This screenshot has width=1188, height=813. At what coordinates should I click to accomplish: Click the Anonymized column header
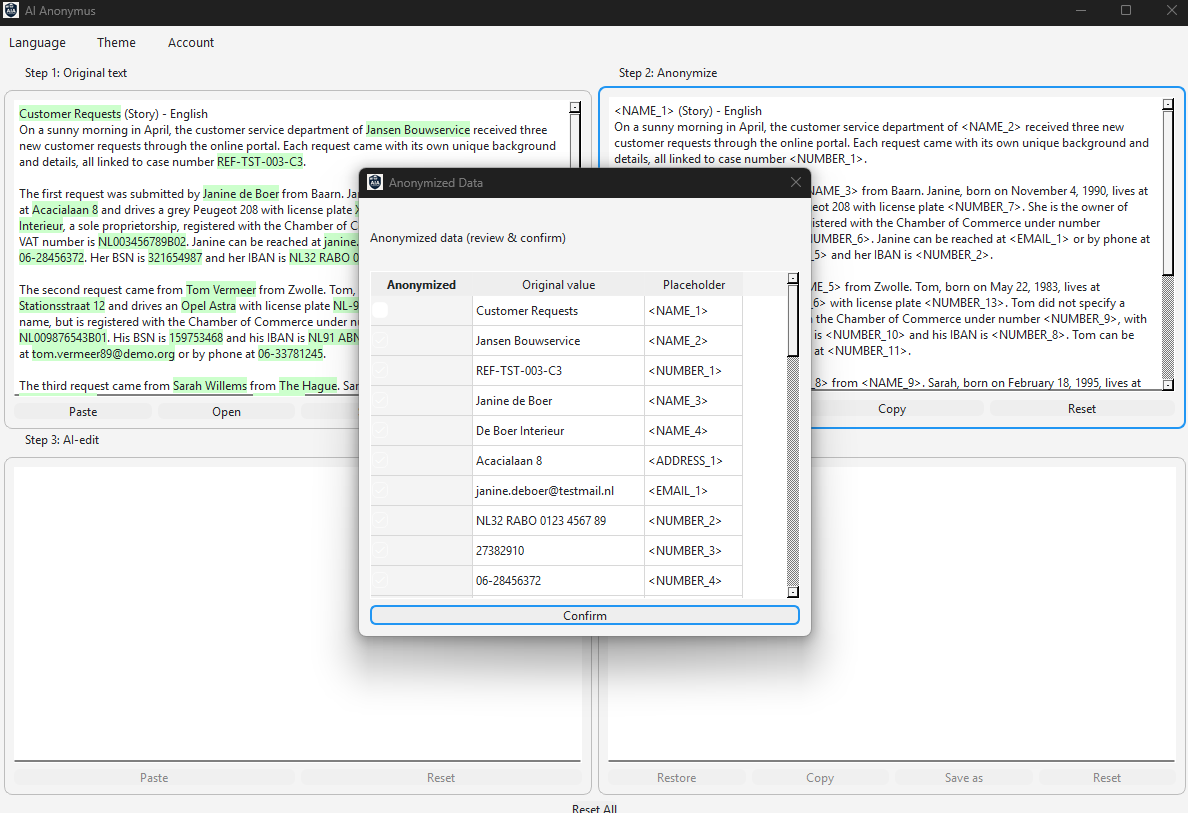point(421,285)
